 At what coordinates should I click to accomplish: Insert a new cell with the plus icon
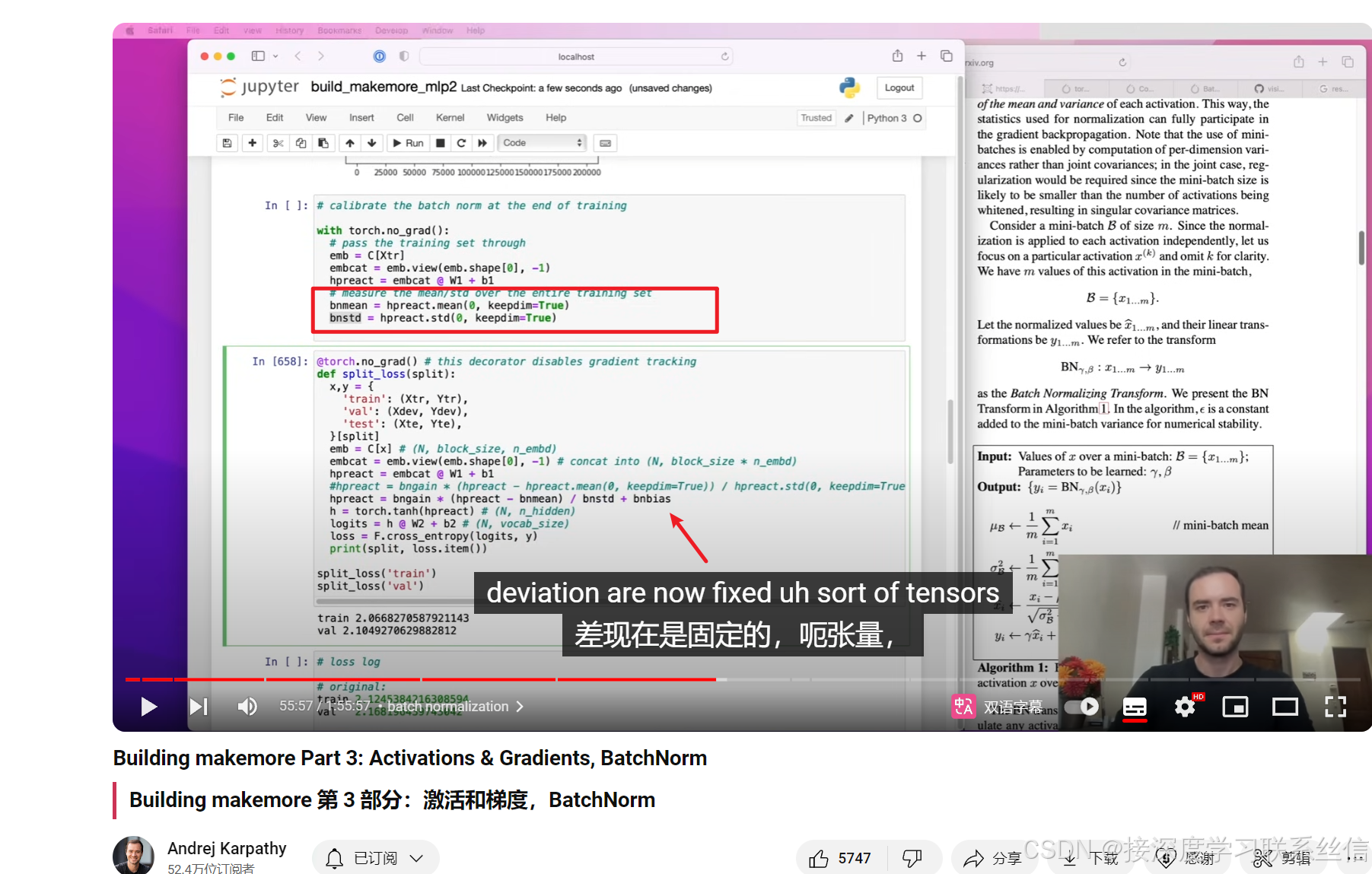252,143
